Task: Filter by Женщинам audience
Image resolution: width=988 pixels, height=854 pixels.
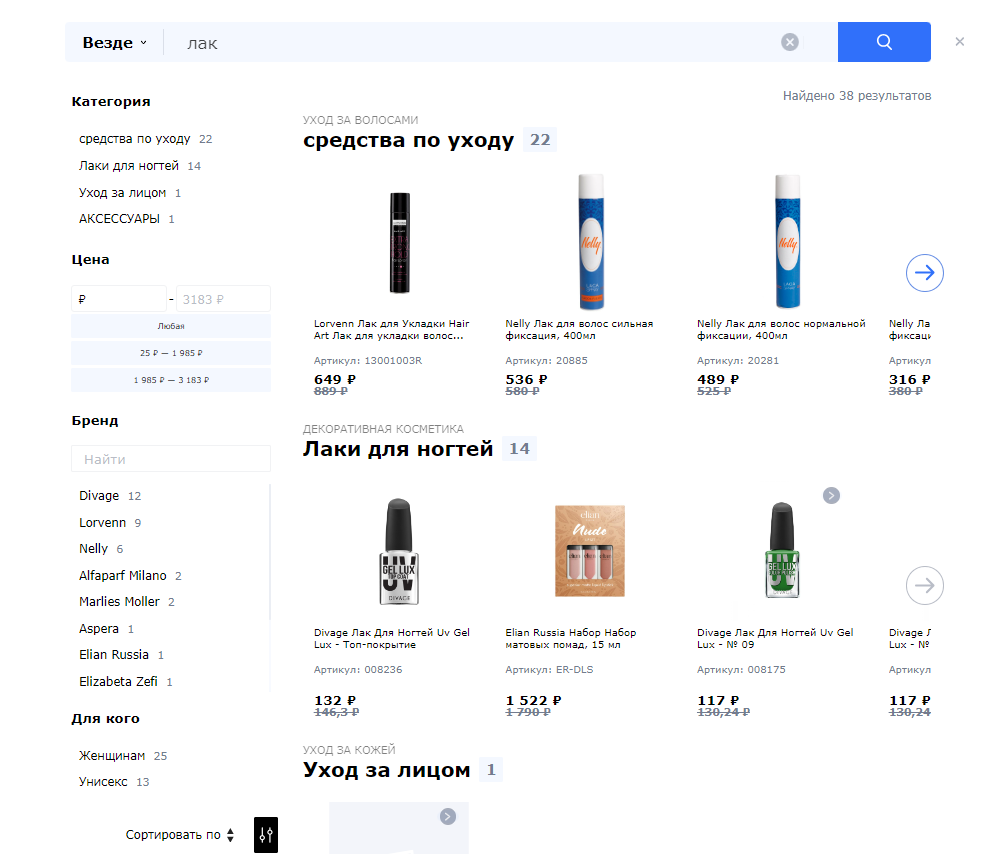Action: (x=112, y=756)
